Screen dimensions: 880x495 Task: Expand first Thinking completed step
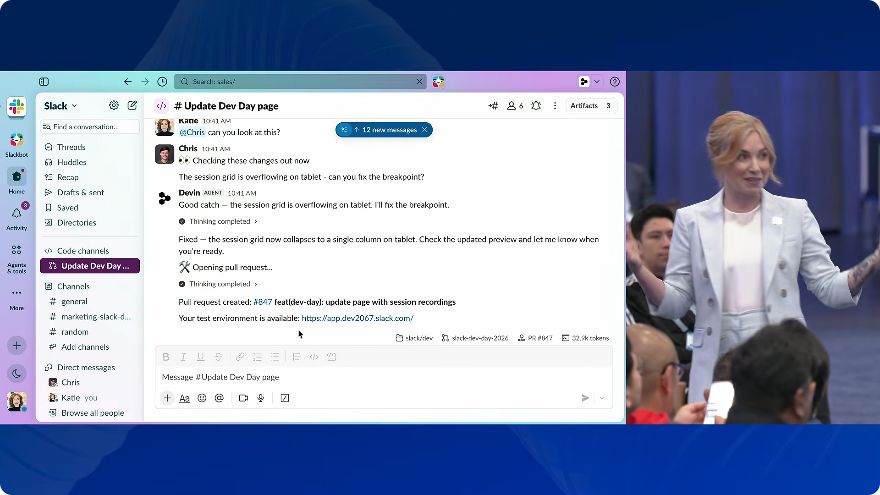point(218,222)
